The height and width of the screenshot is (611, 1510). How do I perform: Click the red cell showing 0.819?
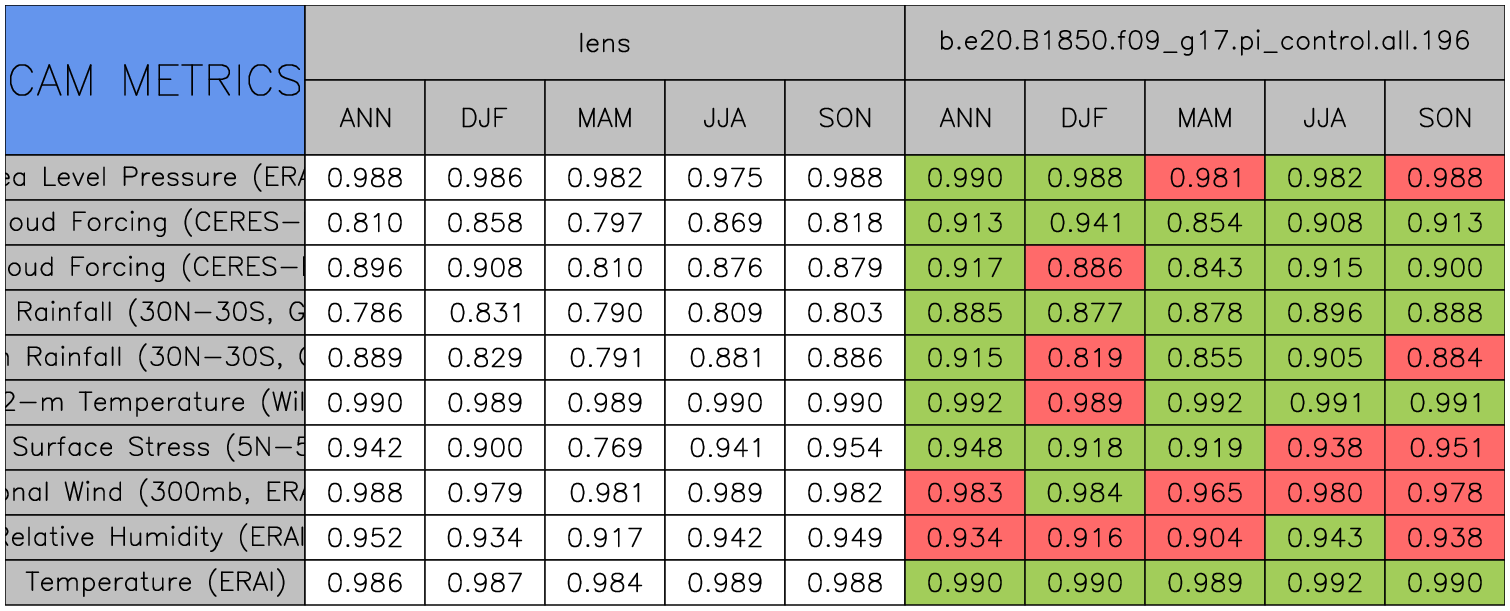click(1084, 358)
